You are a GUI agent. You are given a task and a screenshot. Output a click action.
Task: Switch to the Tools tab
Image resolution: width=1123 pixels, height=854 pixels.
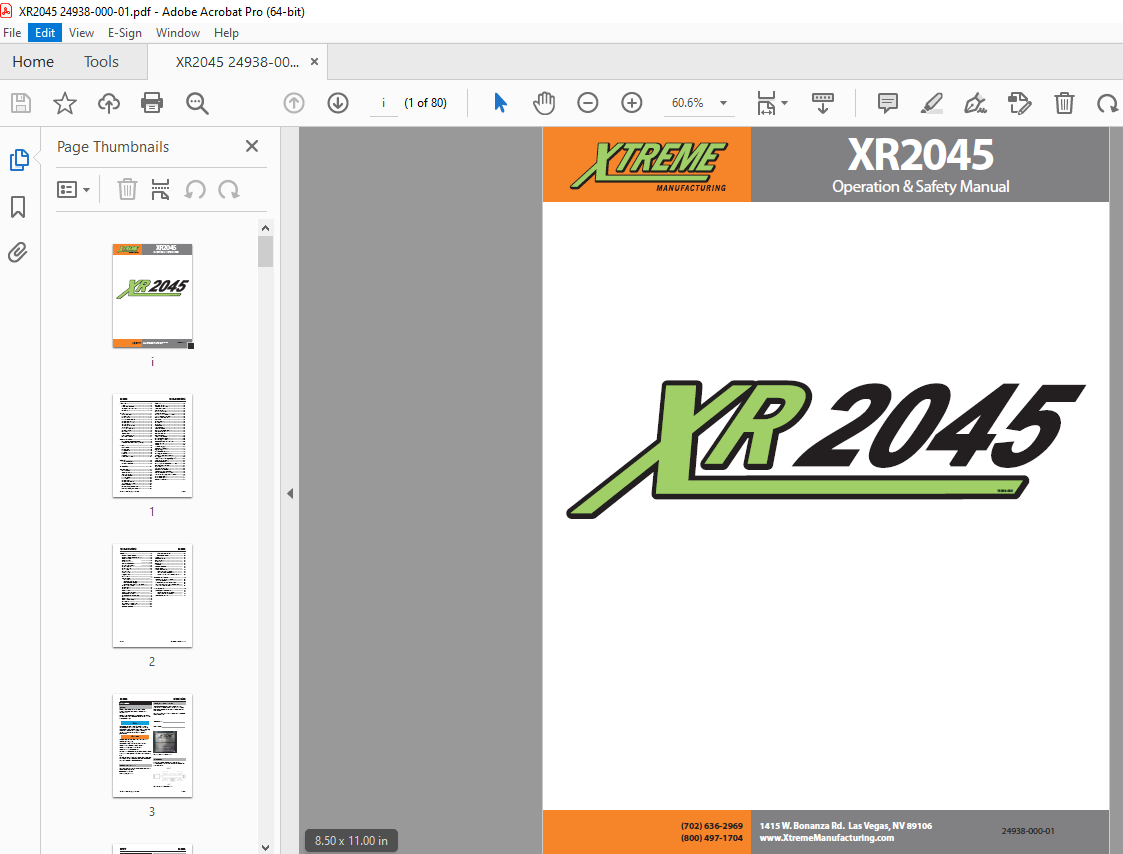101,62
